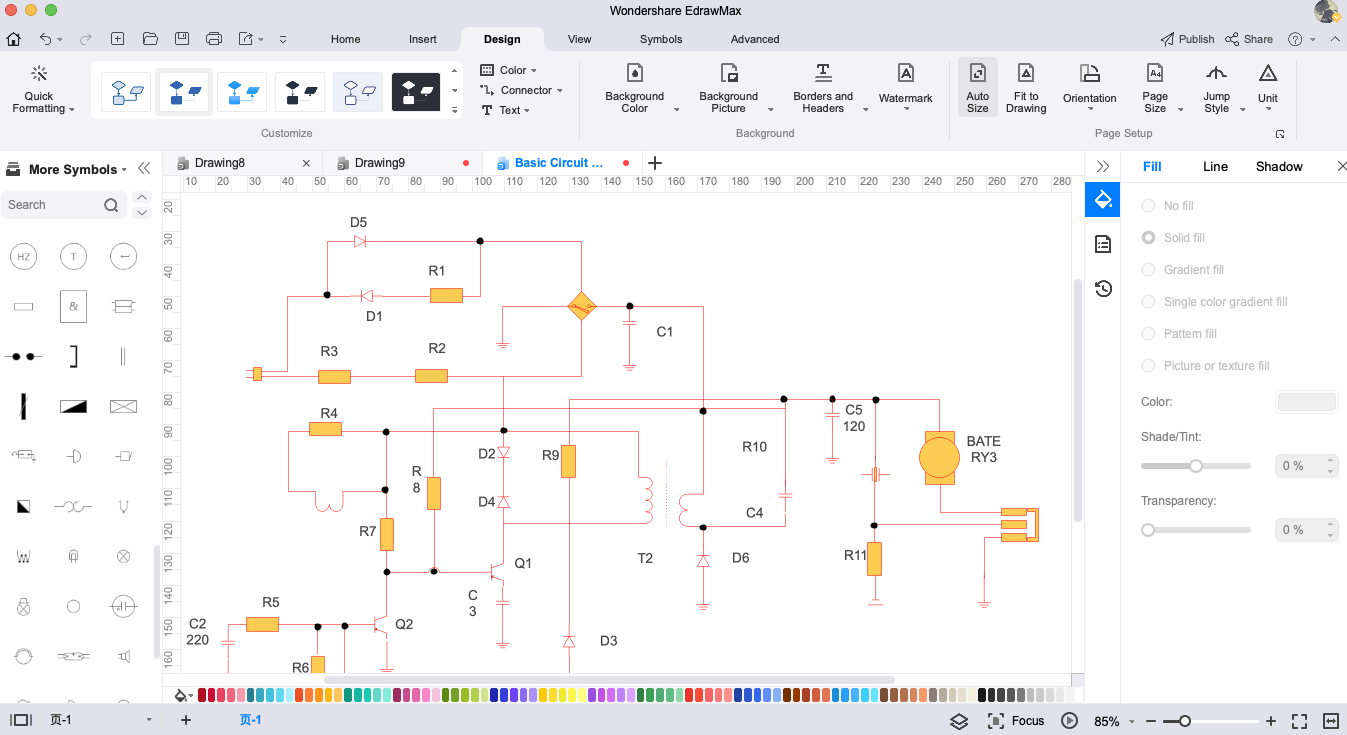Open the page properties list panel icon

(1103, 244)
